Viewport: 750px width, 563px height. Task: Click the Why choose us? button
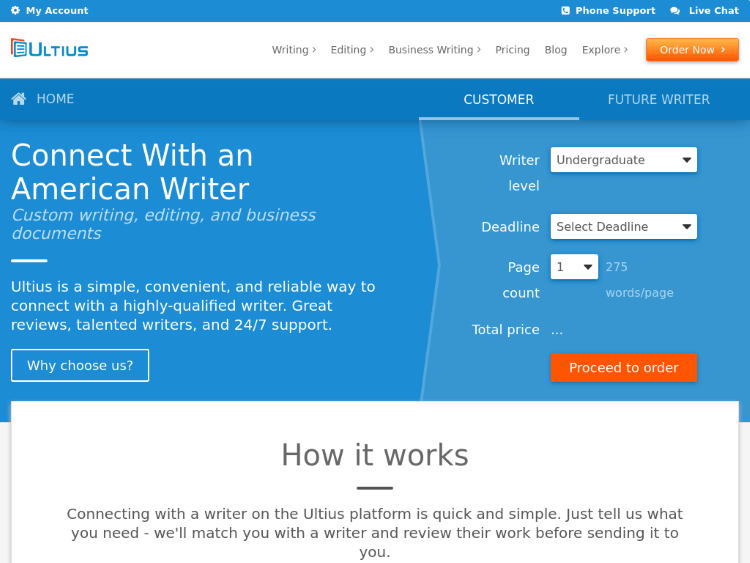[80, 365]
